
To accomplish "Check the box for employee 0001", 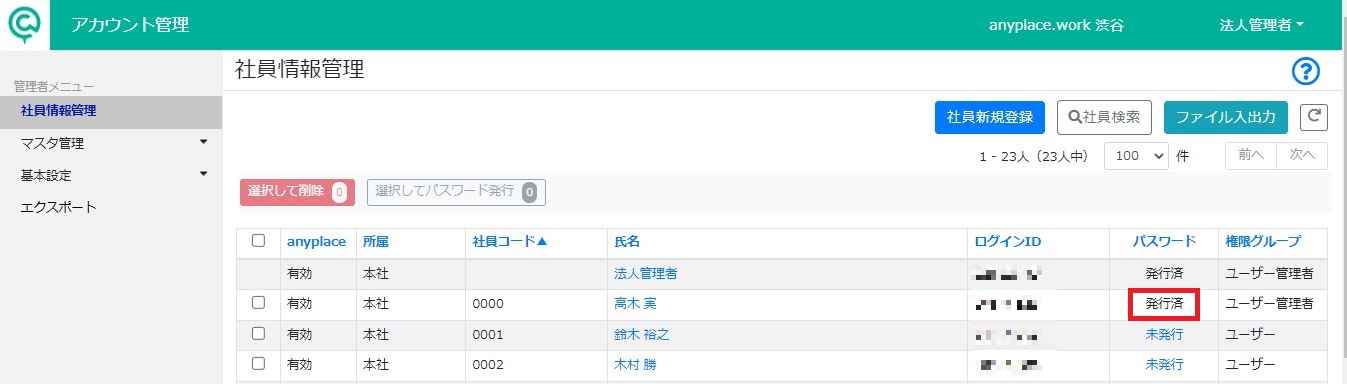I will coord(258,333).
